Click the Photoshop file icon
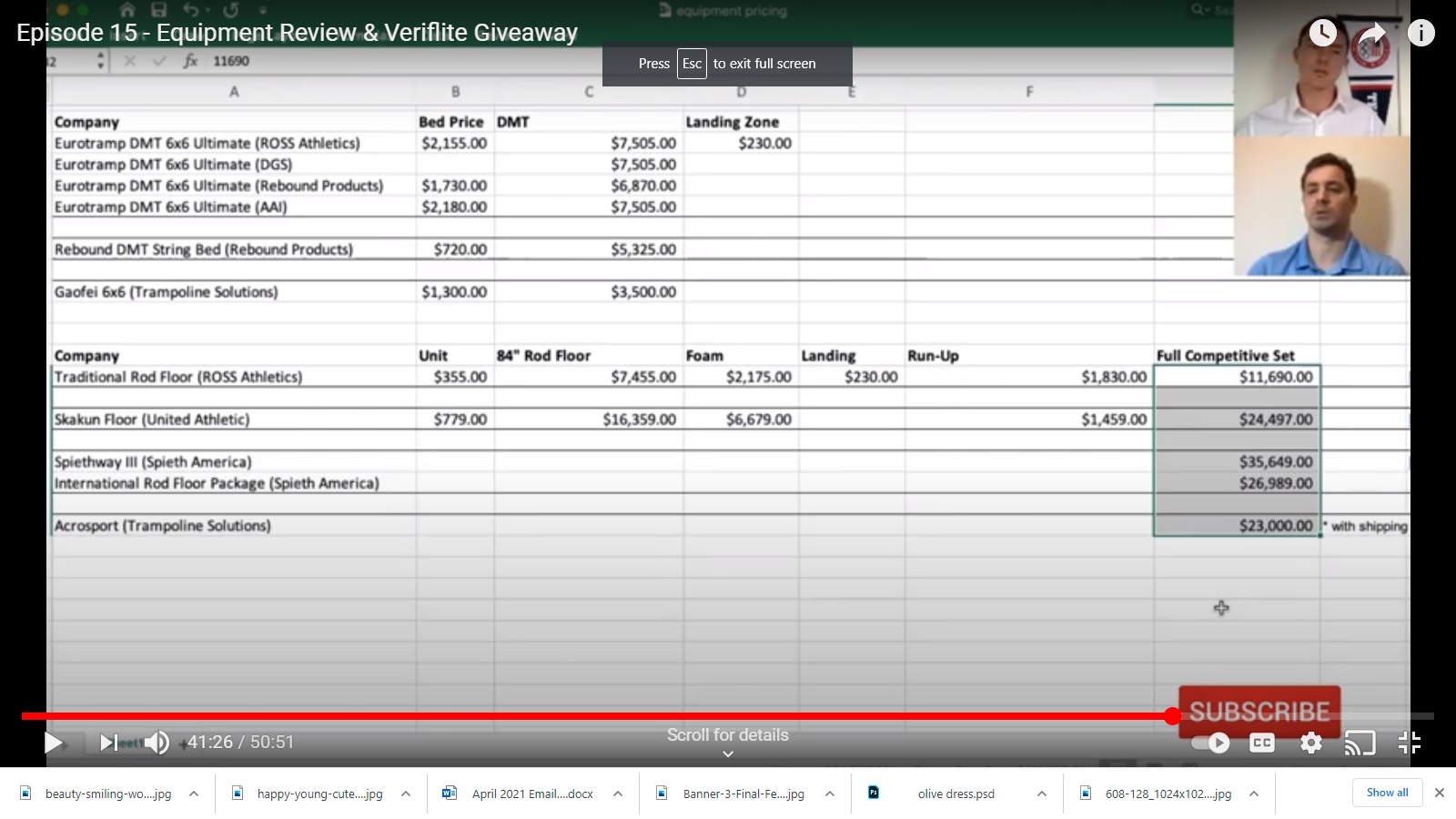The image size is (1456, 819). [x=874, y=793]
